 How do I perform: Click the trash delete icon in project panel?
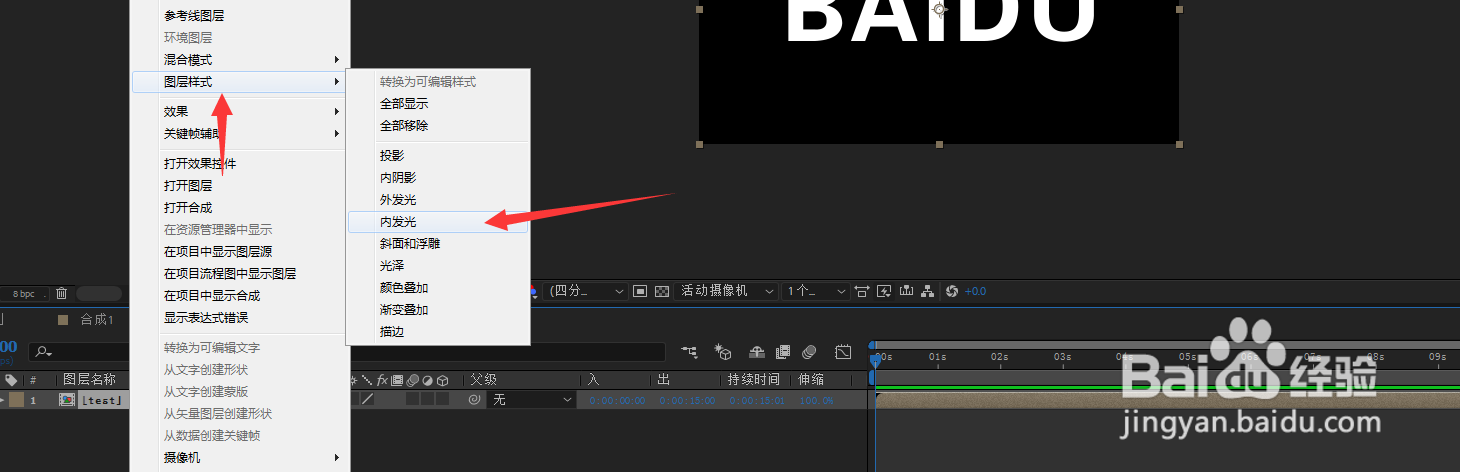coord(61,293)
